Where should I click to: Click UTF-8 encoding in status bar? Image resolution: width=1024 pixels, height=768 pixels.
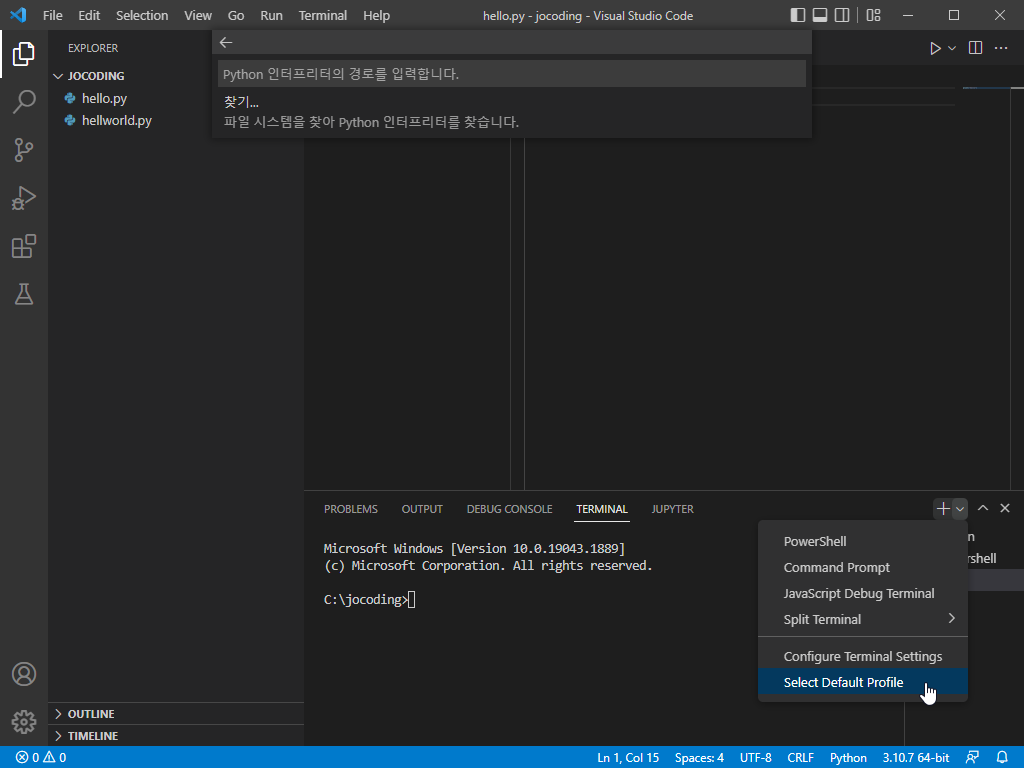(756, 758)
